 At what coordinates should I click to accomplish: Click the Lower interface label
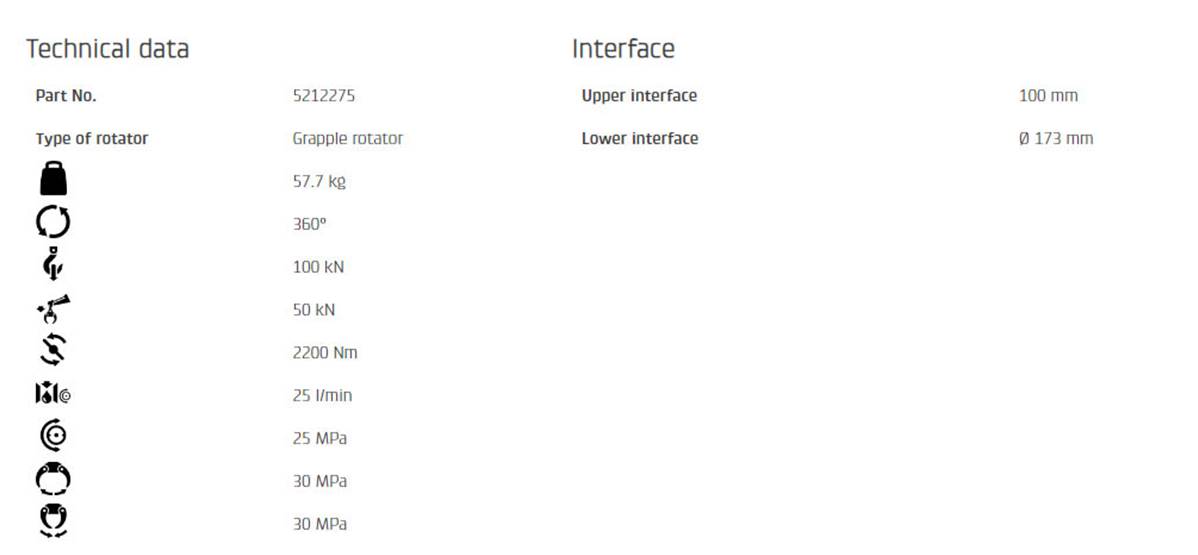[x=639, y=138]
